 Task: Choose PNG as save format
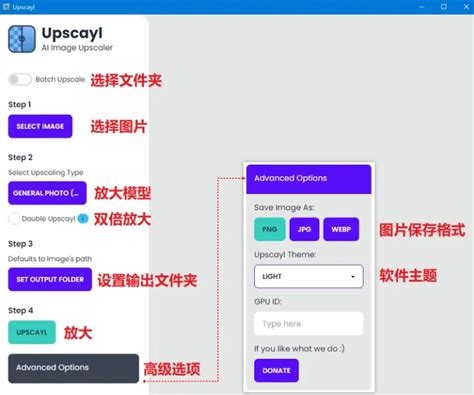pyautogui.click(x=270, y=229)
